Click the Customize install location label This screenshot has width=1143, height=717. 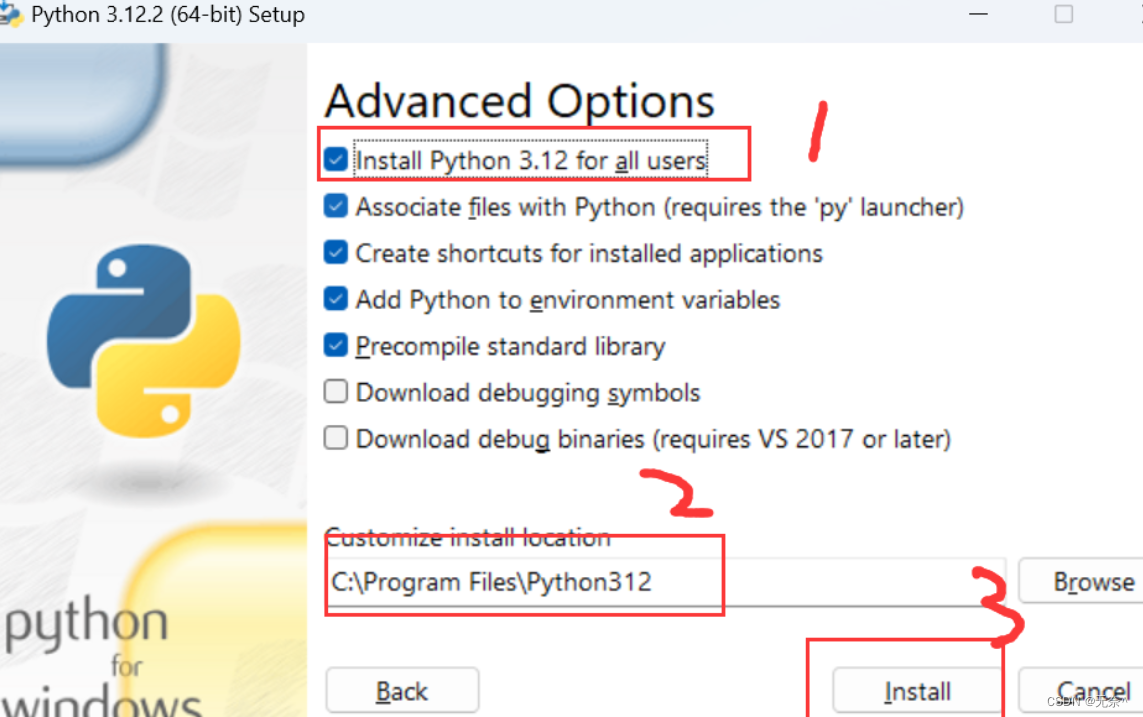468,538
